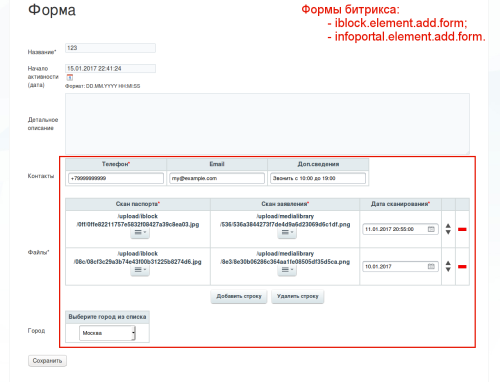The width and height of the screenshot is (500, 382).
Task: Focus the Название field containing 123
Action: coord(110,48)
